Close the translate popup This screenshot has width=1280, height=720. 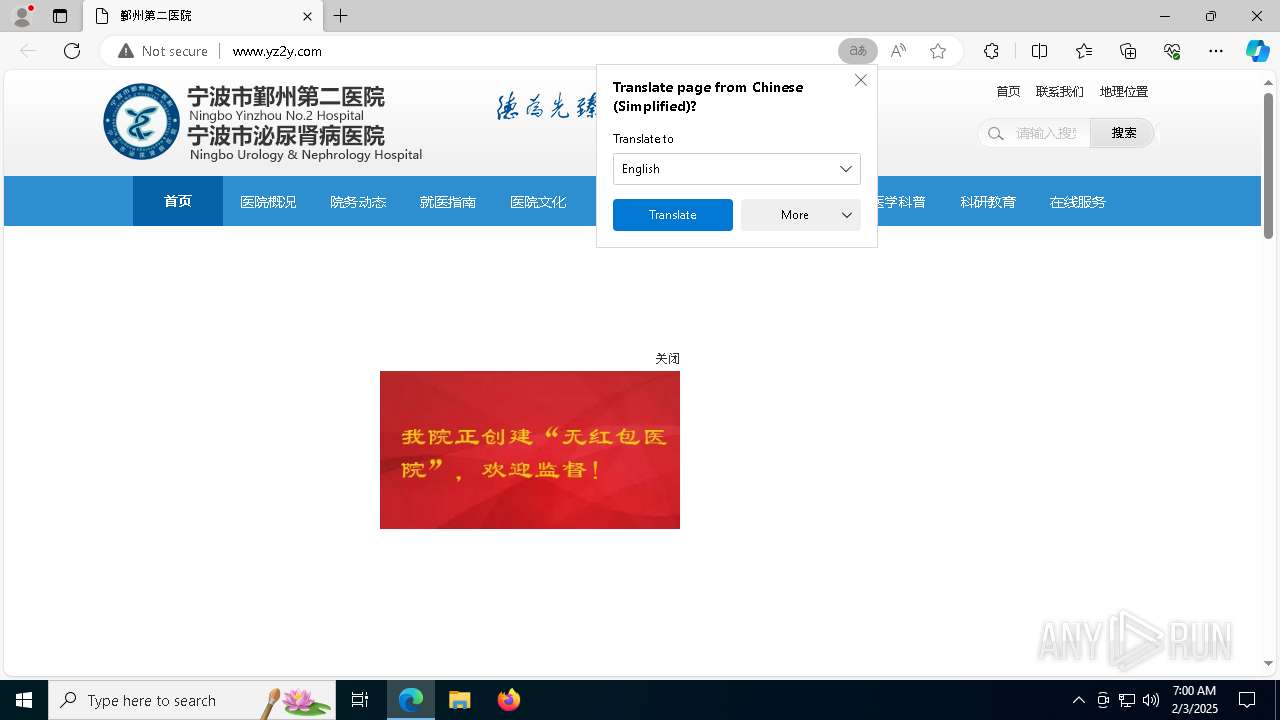click(861, 80)
